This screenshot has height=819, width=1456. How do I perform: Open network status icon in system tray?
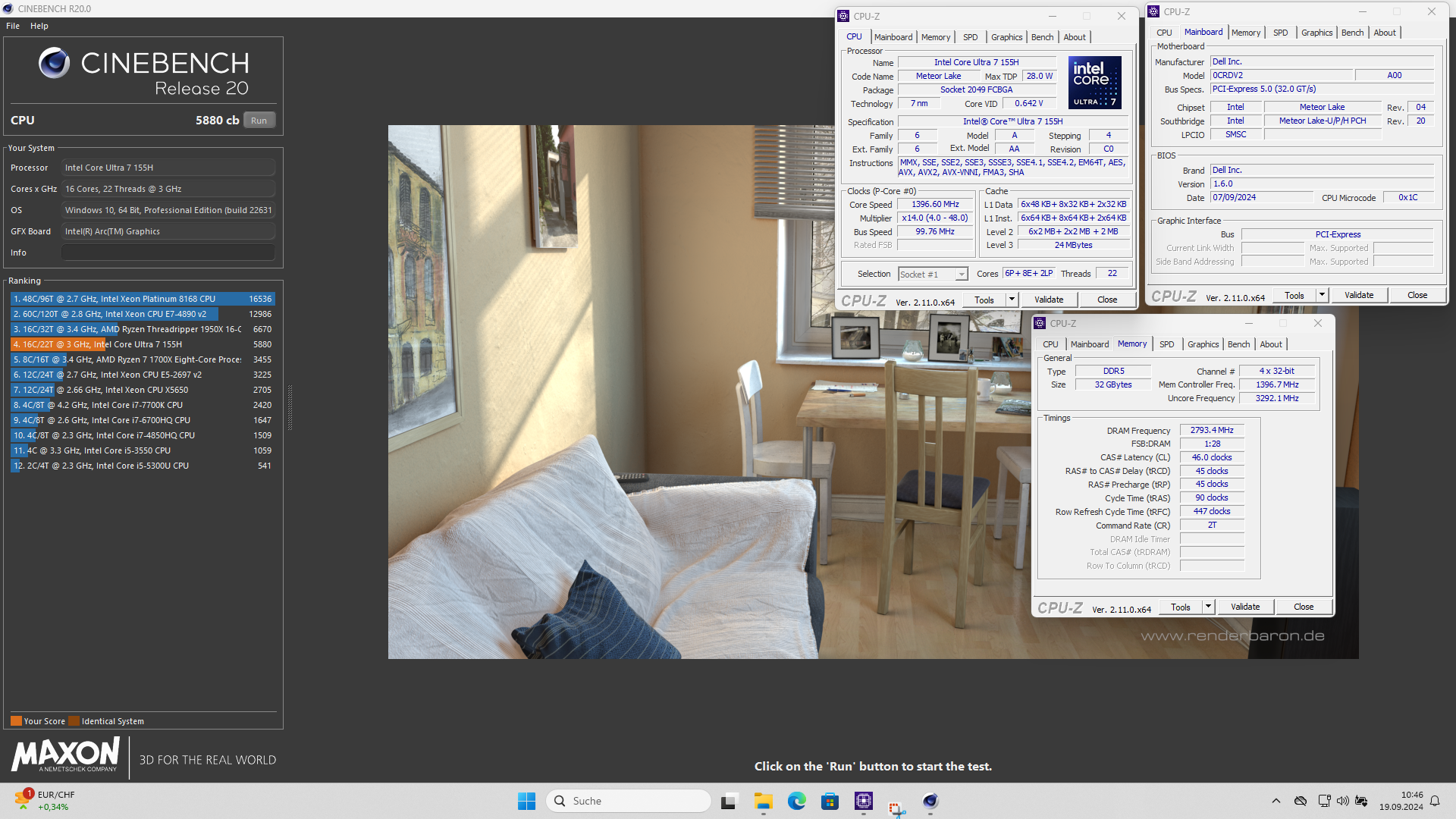(x=1324, y=801)
